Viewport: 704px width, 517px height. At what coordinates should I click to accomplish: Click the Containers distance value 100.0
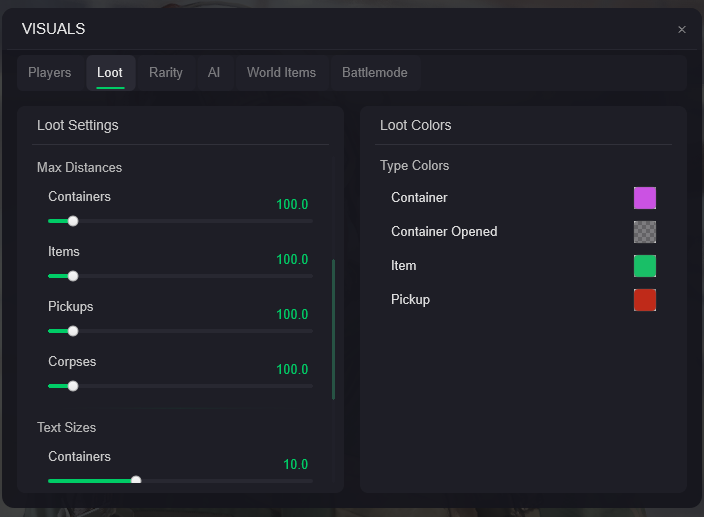coord(292,205)
